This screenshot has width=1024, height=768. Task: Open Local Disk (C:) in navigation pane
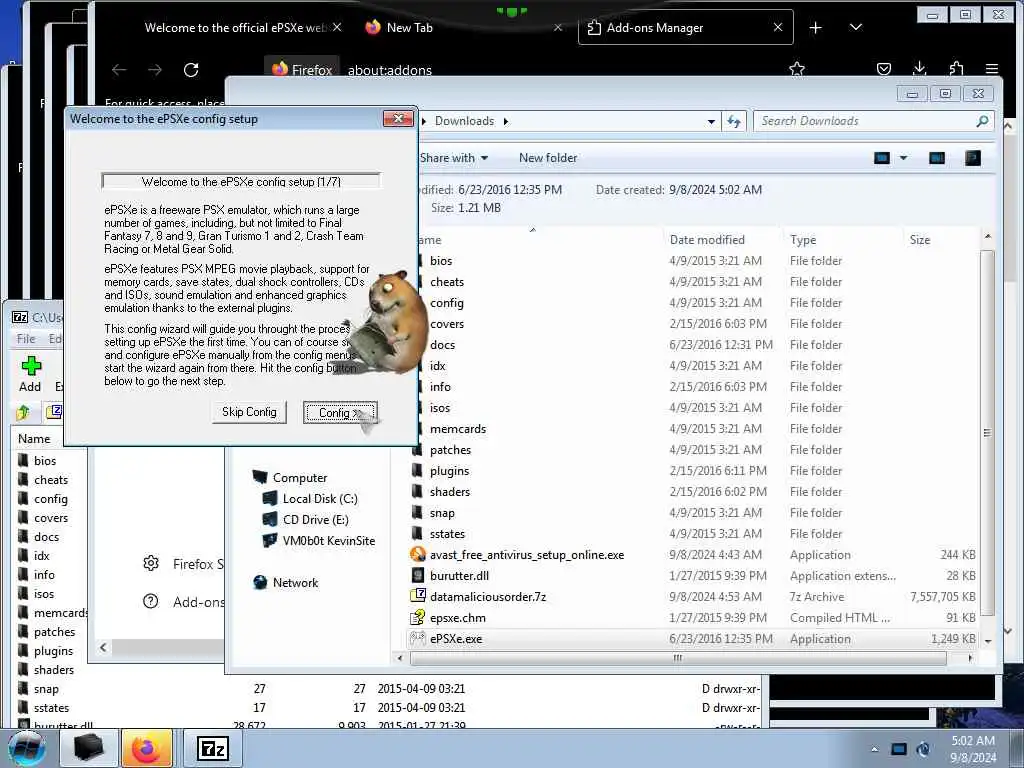320,499
